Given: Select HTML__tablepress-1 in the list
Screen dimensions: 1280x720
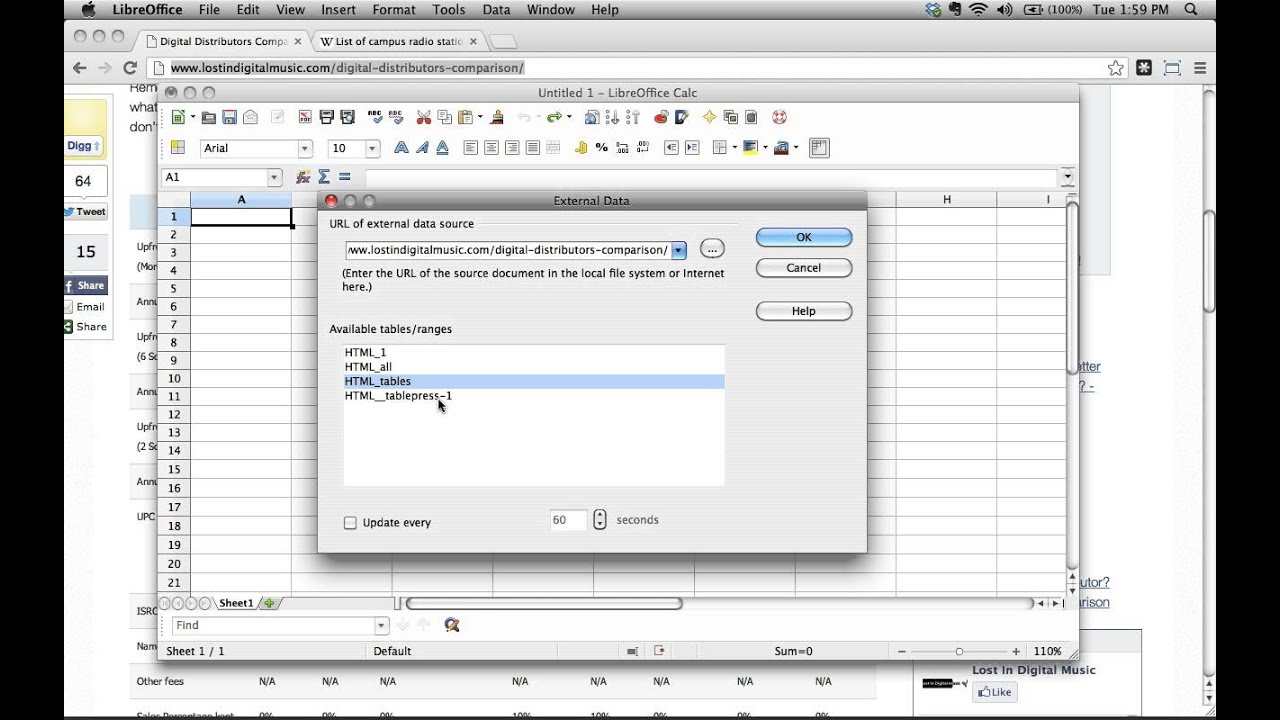Looking at the screenshot, I should 533,396.
